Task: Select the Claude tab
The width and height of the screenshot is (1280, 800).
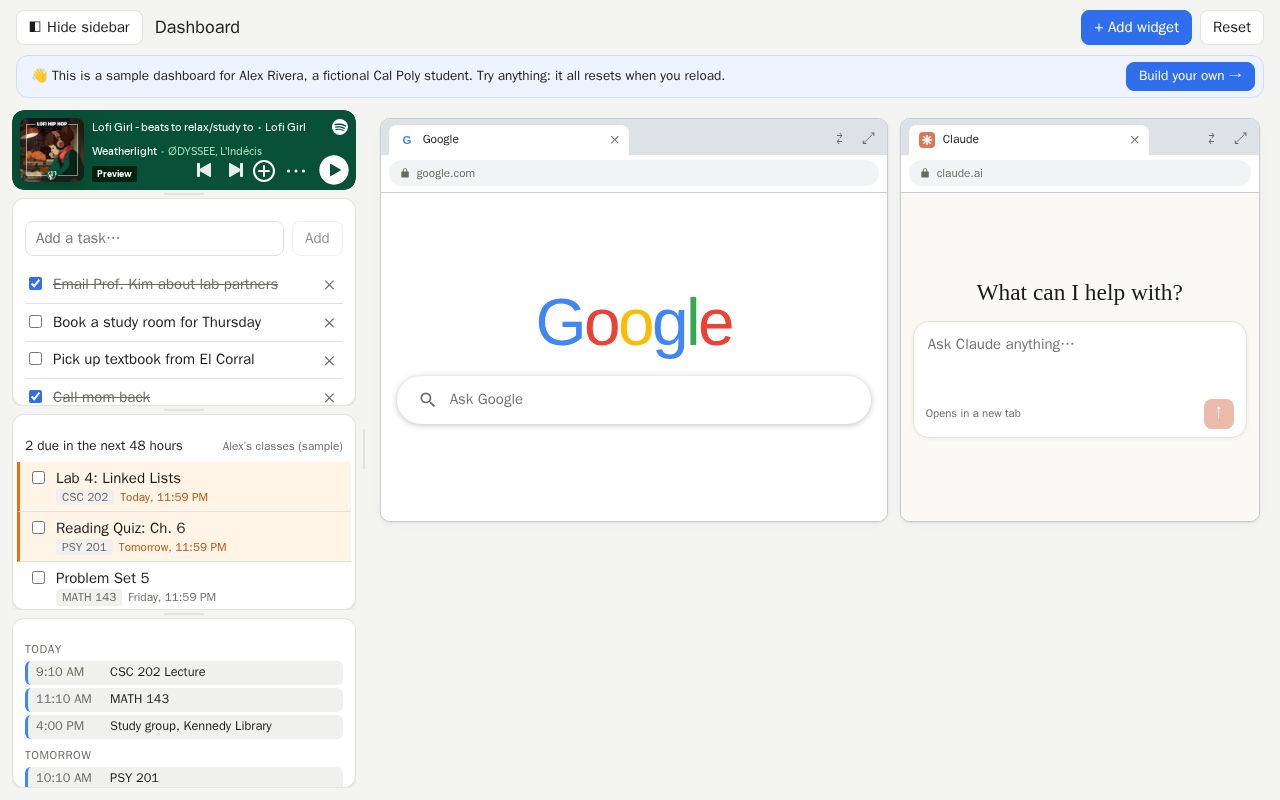Action: (x=1029, y=140)
